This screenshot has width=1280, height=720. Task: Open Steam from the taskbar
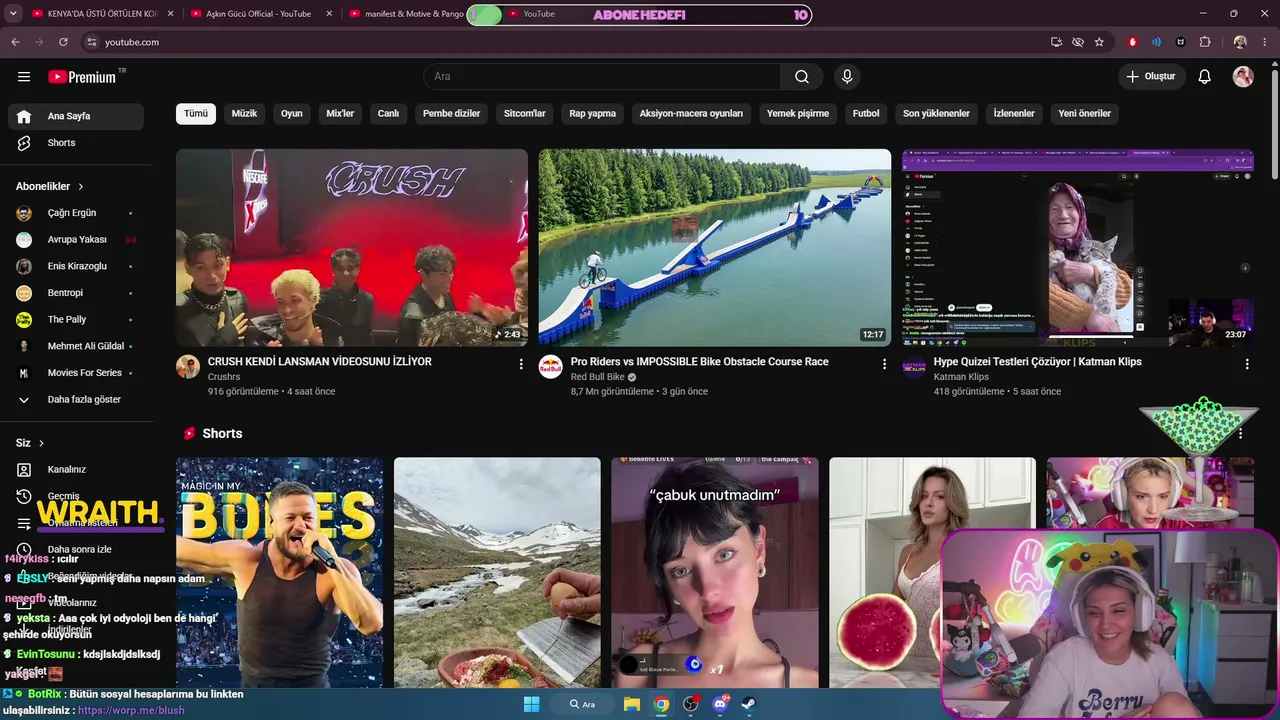tap(749, 704)
